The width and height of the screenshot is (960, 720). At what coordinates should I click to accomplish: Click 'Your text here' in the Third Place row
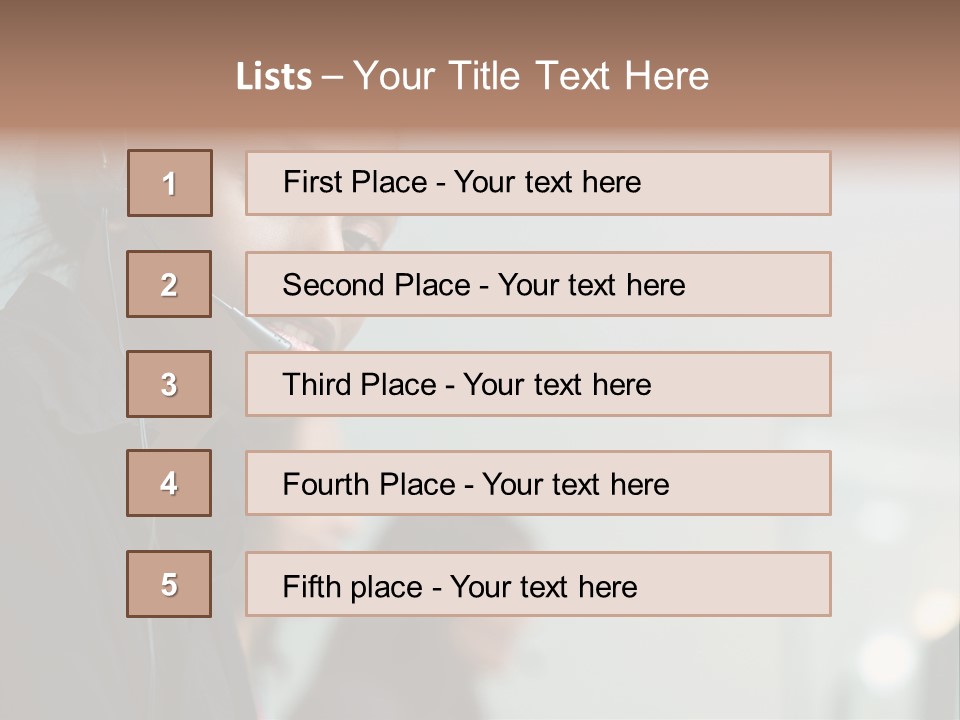pos(557,385)
